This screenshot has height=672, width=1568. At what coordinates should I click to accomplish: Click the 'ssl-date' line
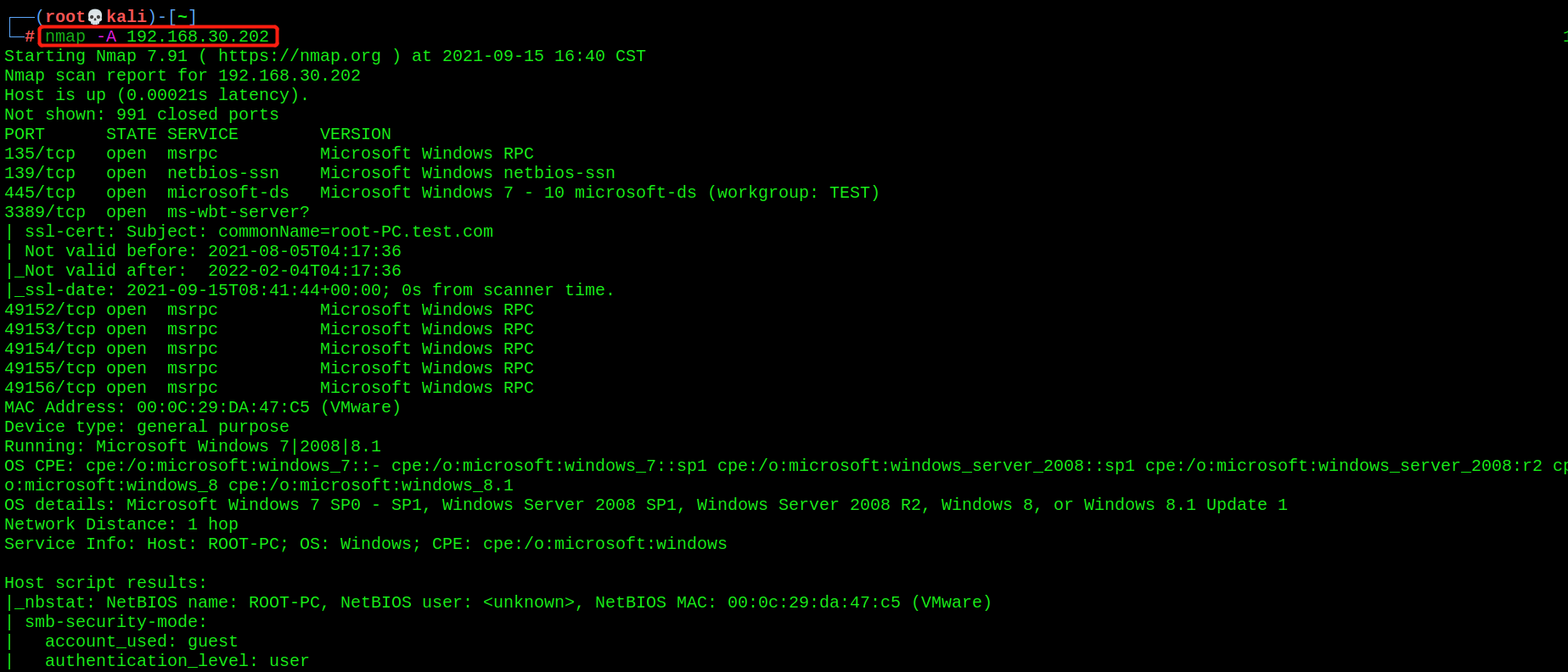[310, 290]
